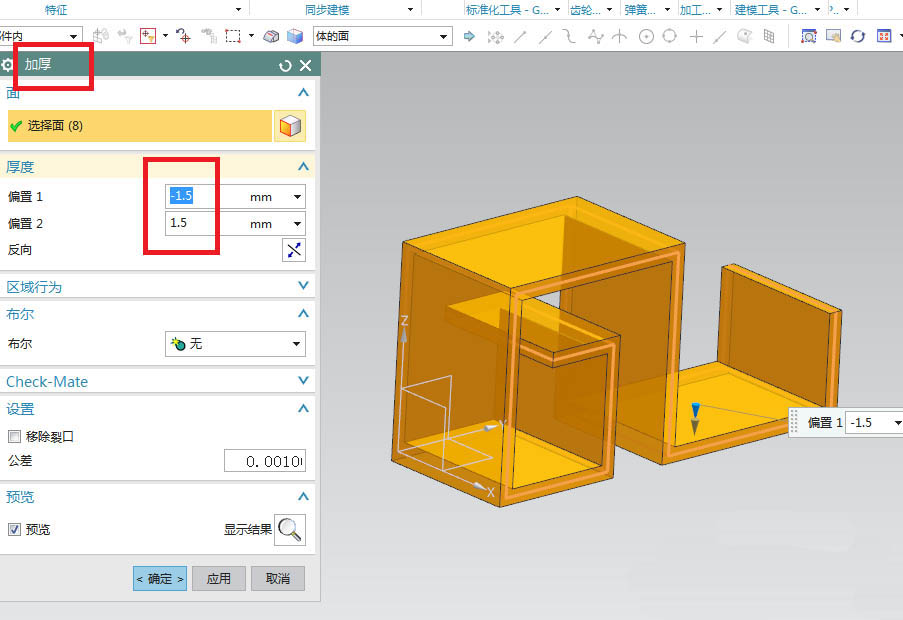Collapse the 预览 section chevron
903x620 pixels.
click(303, 496)
